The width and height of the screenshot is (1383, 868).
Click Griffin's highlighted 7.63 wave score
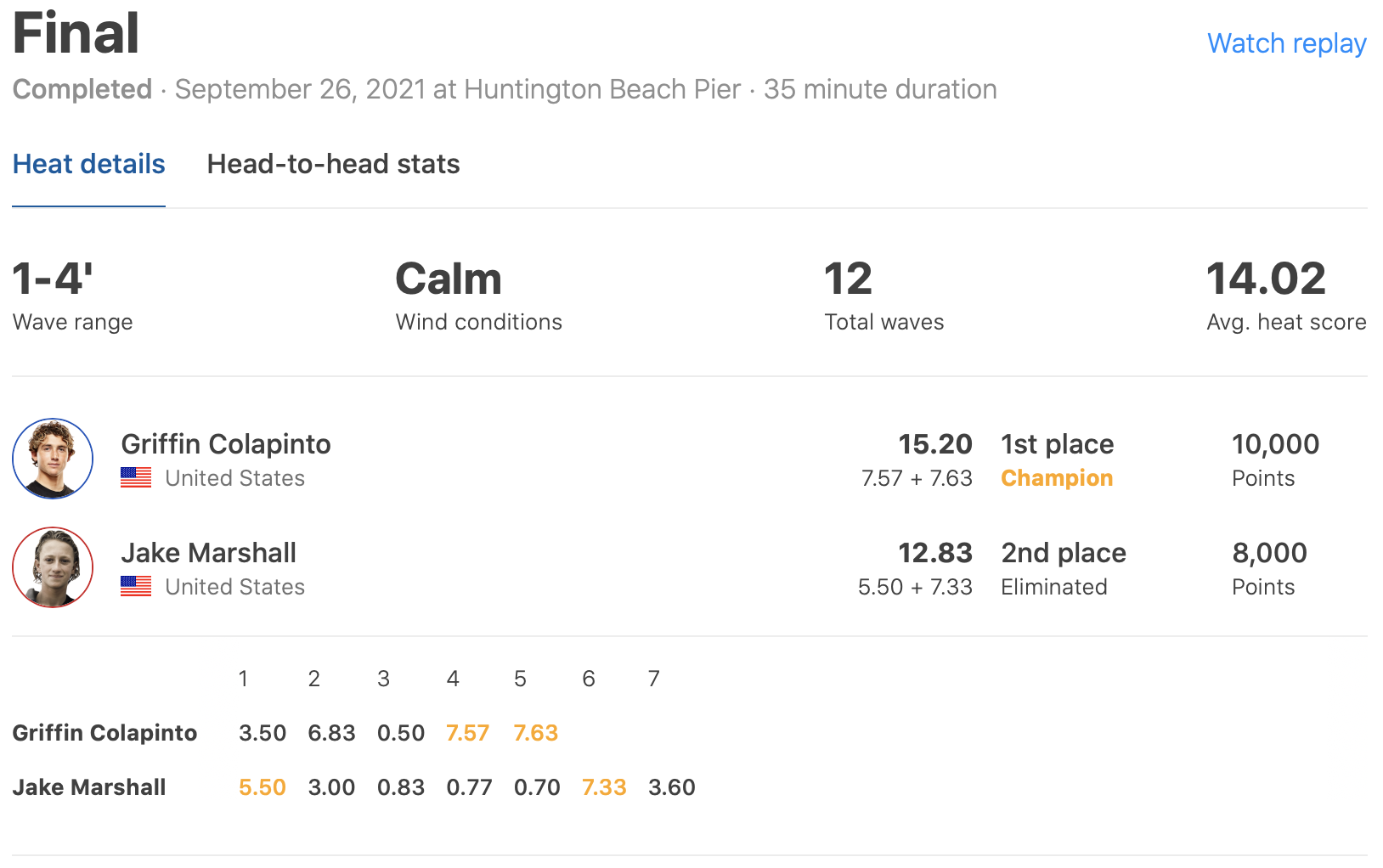coord(536,733)
